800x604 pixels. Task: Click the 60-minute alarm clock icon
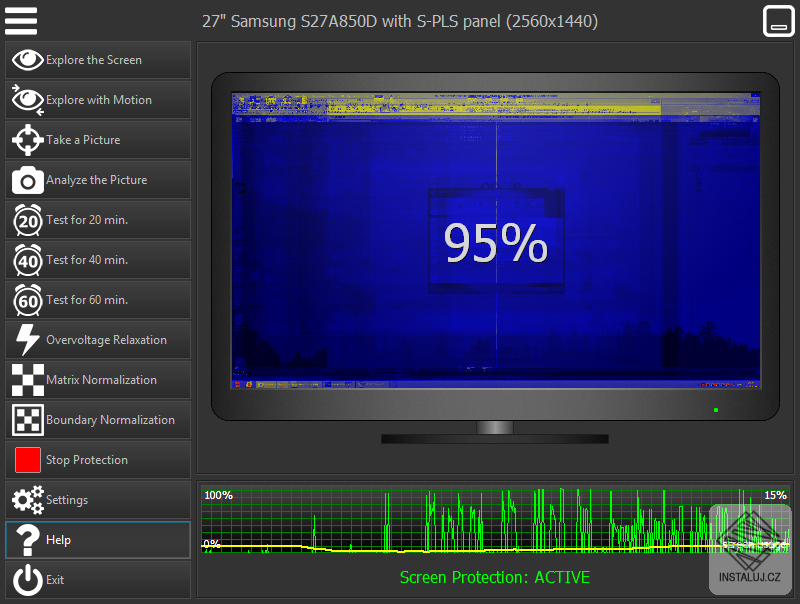point(28,300)
